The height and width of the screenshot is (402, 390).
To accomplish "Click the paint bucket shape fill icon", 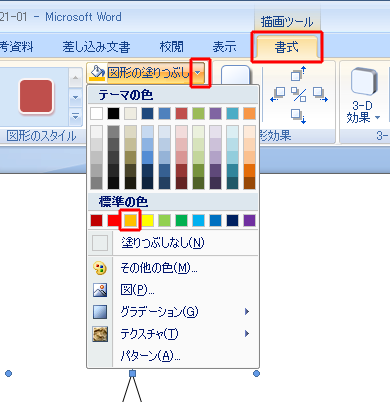I will (x=97, y=72).
